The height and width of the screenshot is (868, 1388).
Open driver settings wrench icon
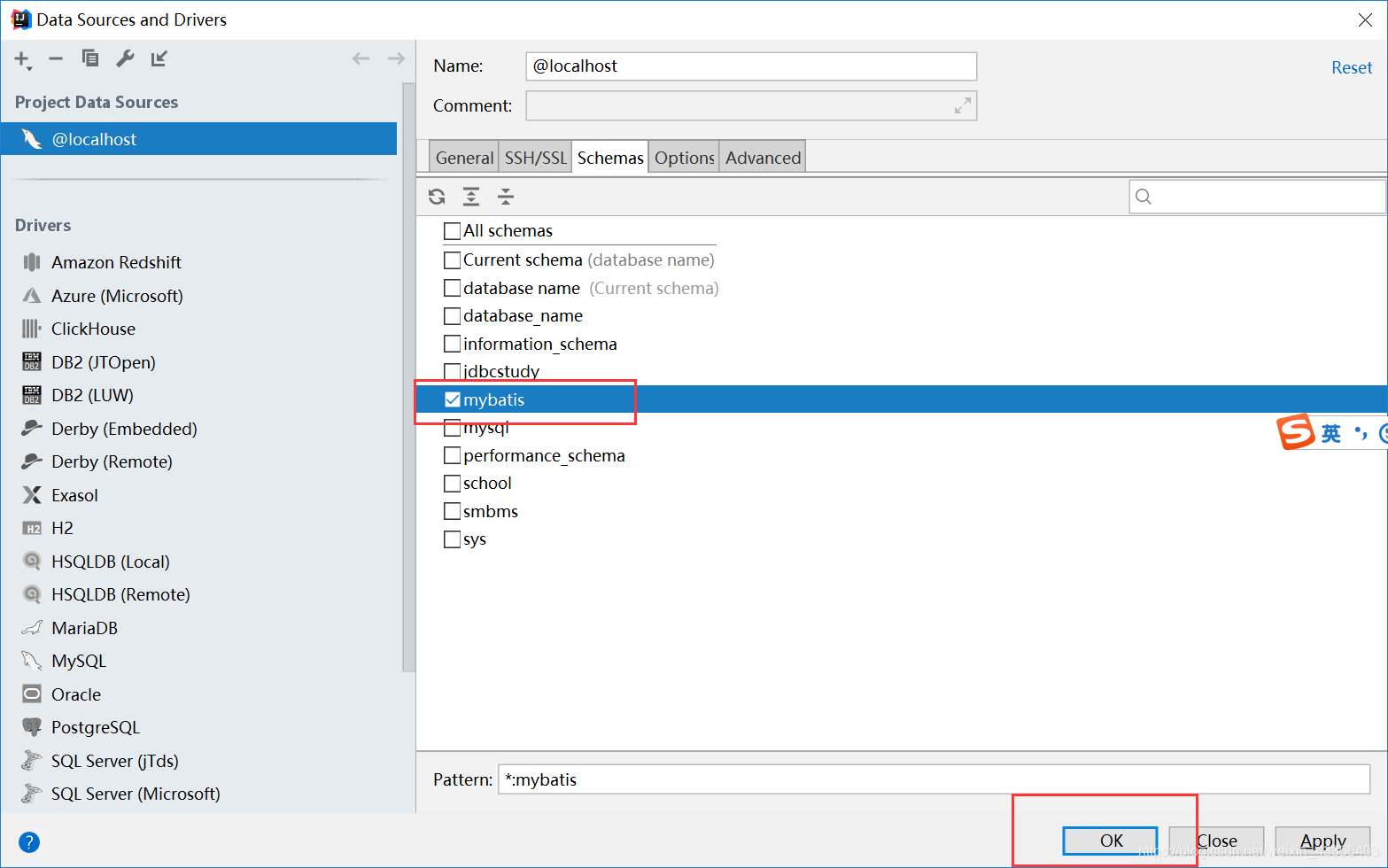coord(125,58)
